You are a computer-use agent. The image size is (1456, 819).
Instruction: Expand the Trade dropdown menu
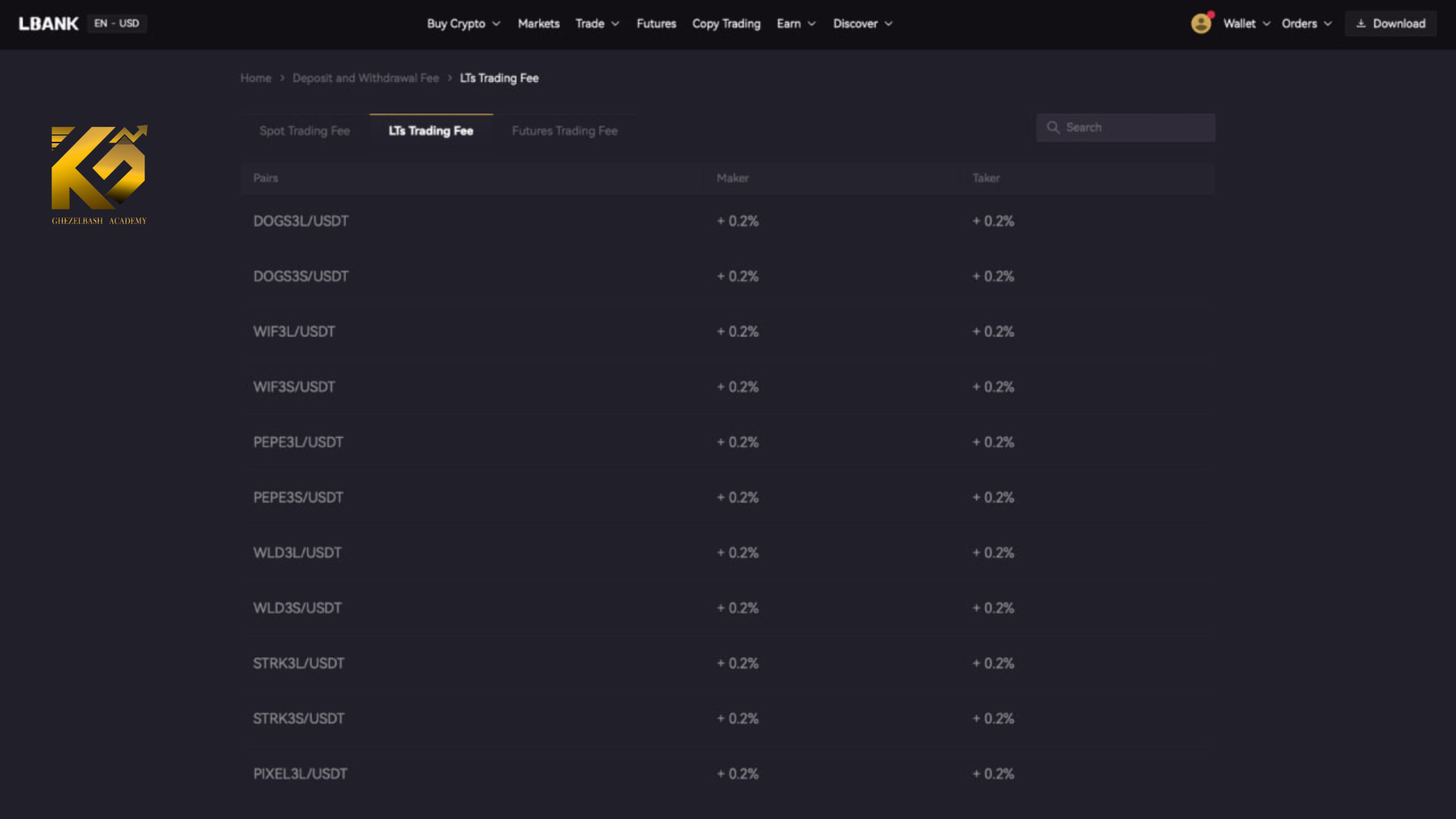(597, 23)
